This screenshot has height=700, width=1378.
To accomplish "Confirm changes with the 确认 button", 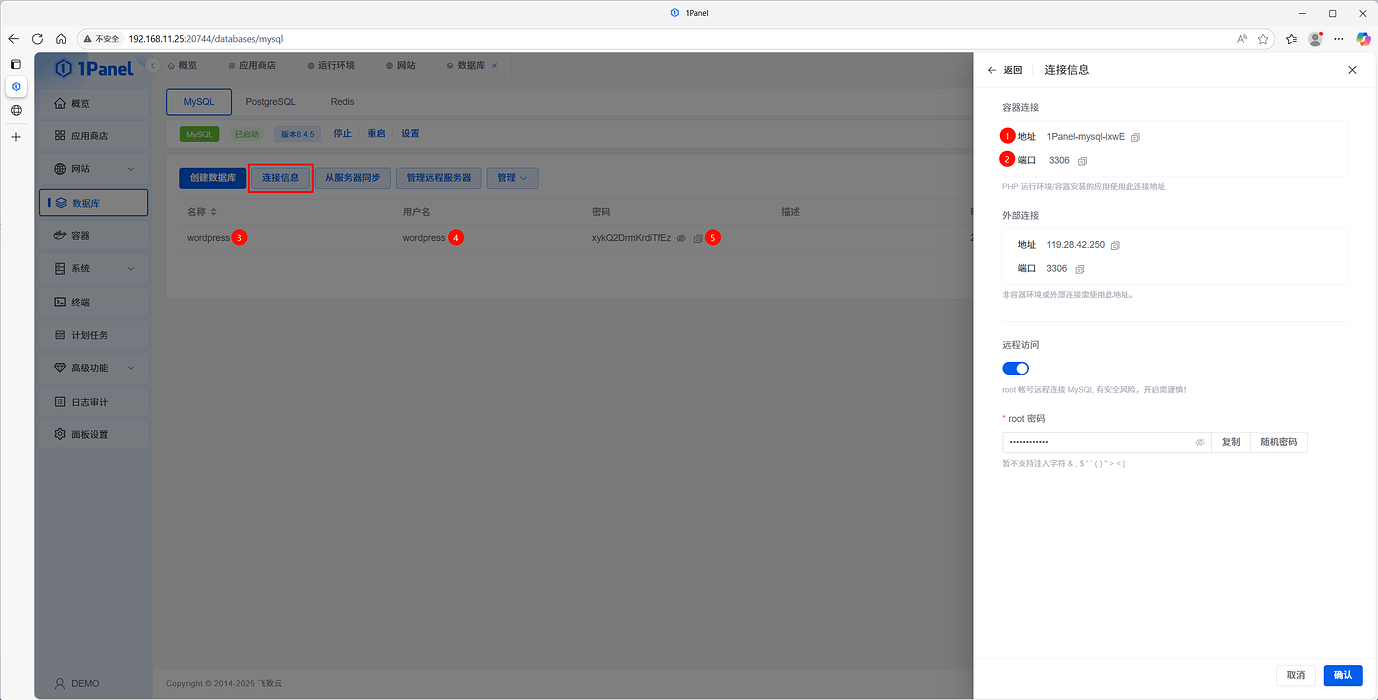I will (x=1342, y=675).
